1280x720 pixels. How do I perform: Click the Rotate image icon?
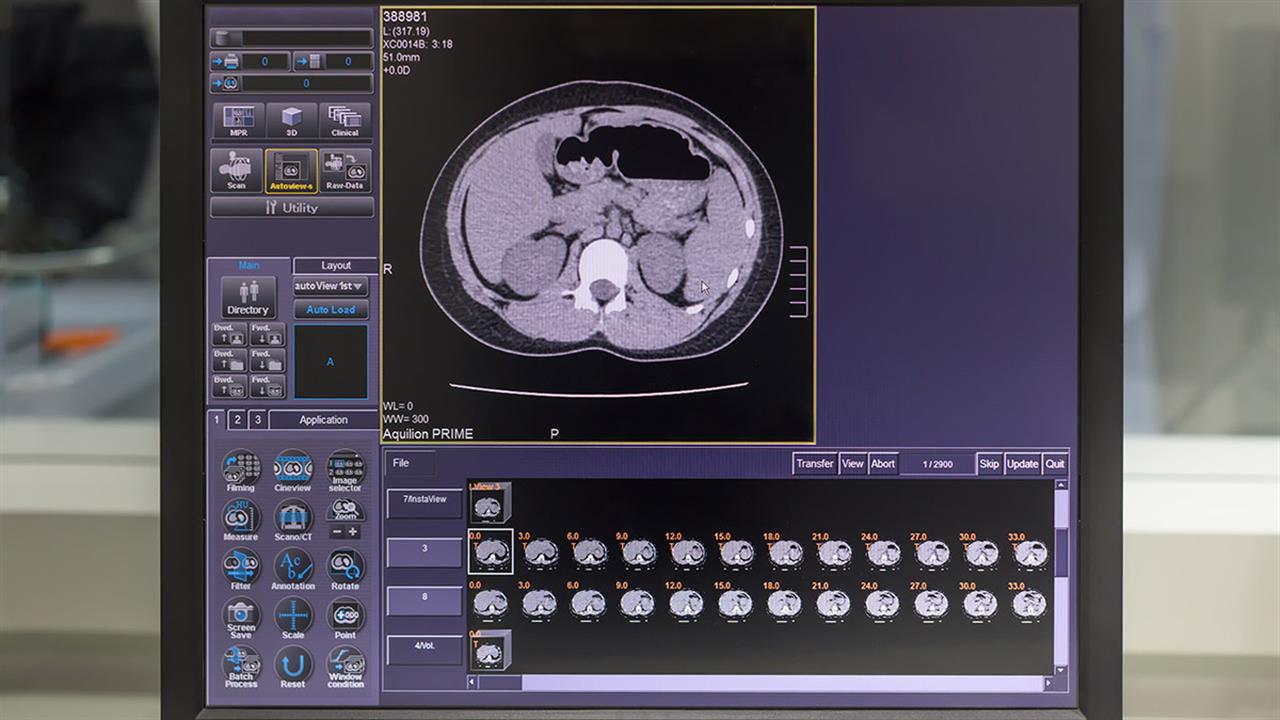click(345, 567)
